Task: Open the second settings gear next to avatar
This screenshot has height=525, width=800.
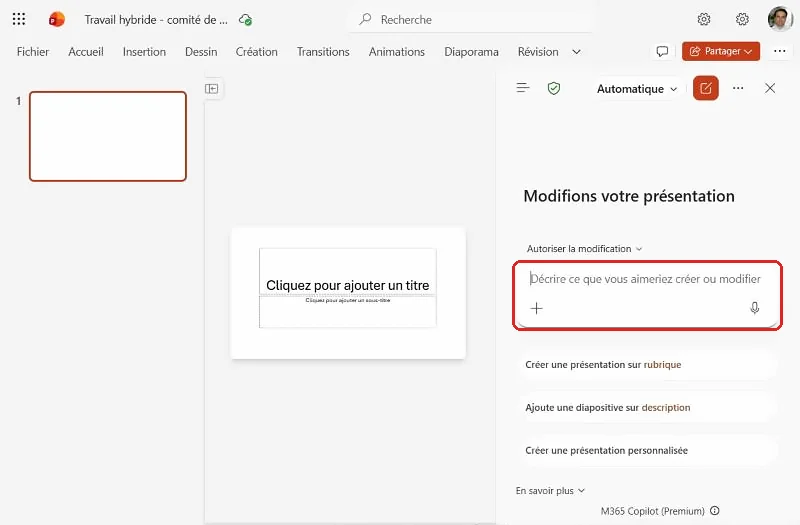Action: coord(742,19)
